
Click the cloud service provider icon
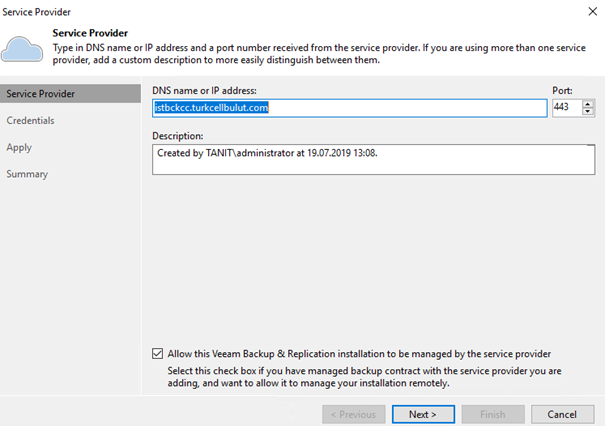(22, 49)
